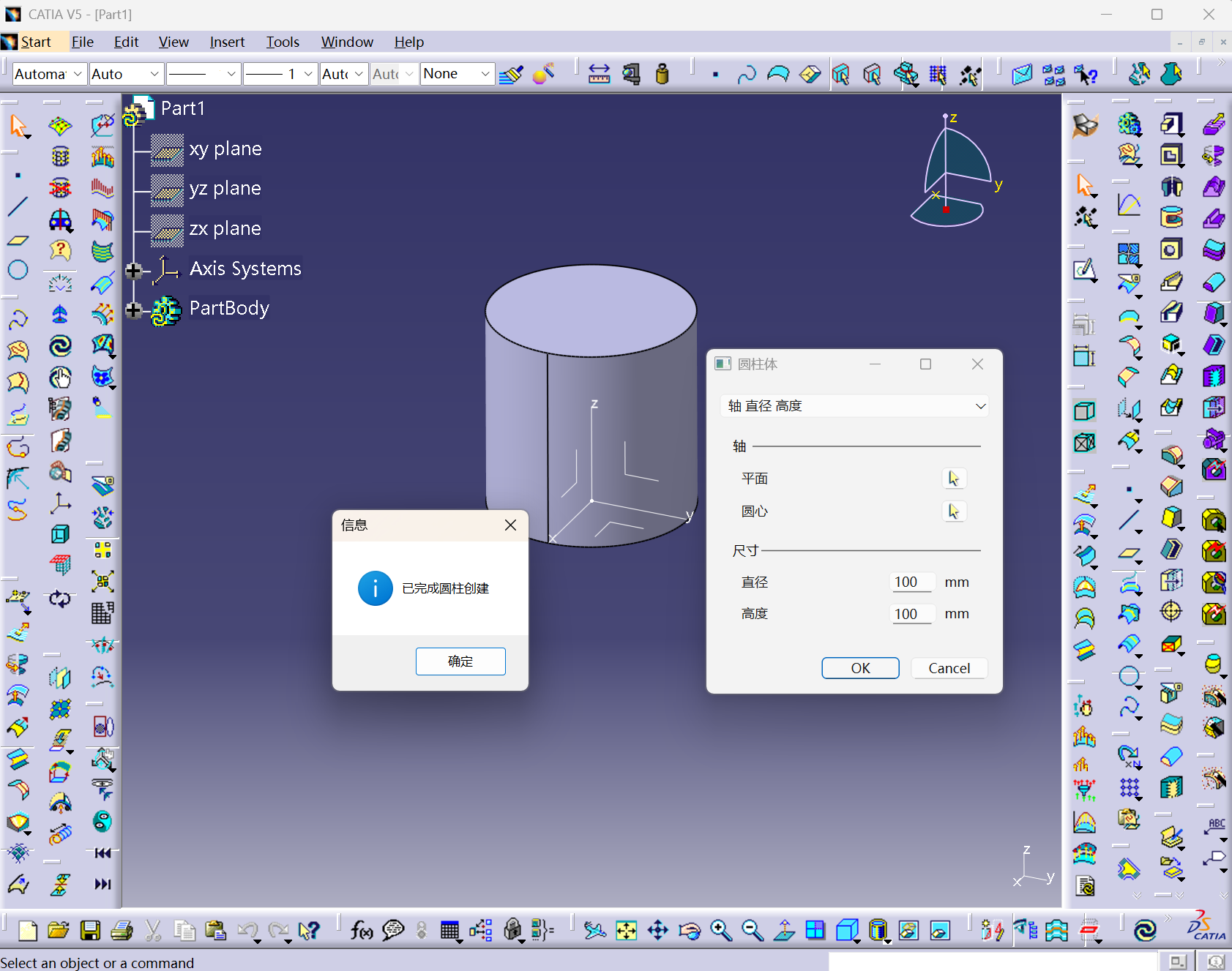Click the Normal View icon
Screen dimensions: 1232x971
point(784,930)
